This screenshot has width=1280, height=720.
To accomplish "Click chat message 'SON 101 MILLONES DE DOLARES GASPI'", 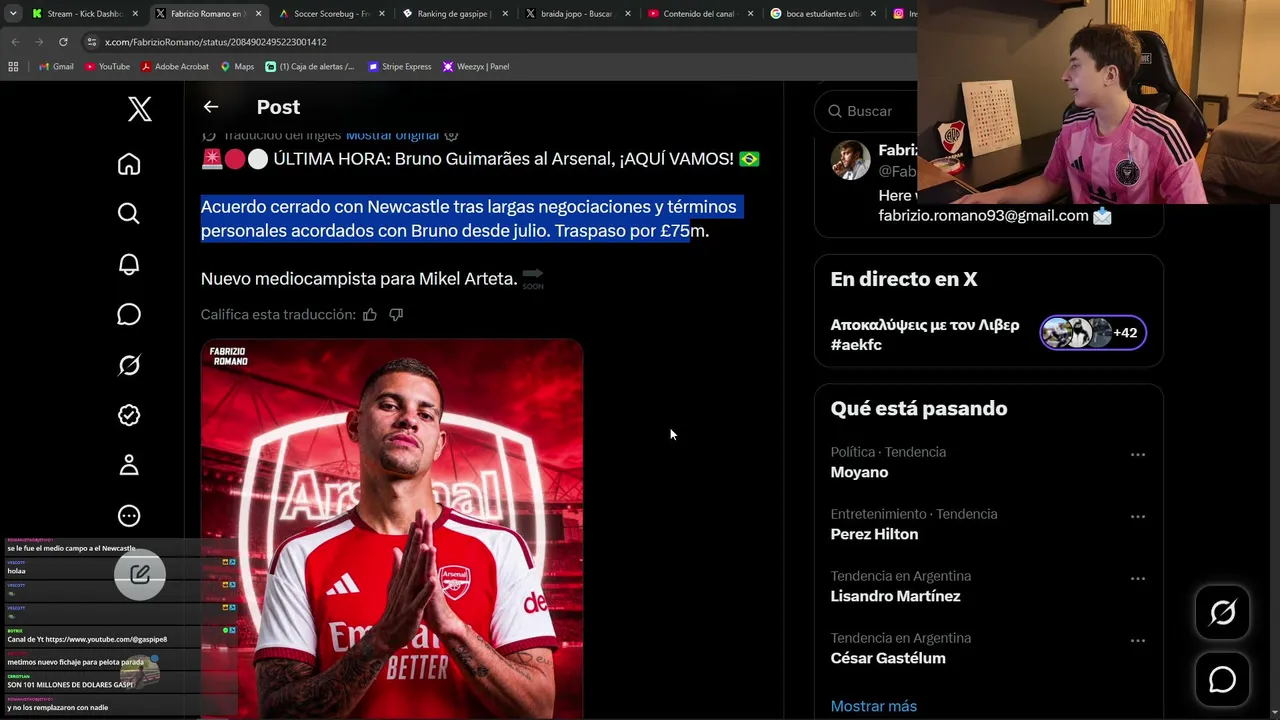I will [x=71, y=685].
